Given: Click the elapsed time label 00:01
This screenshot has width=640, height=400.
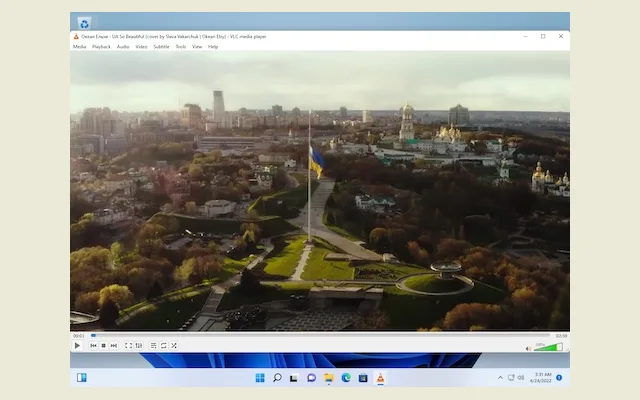Looking at the screenshot, I should [78, 336].
